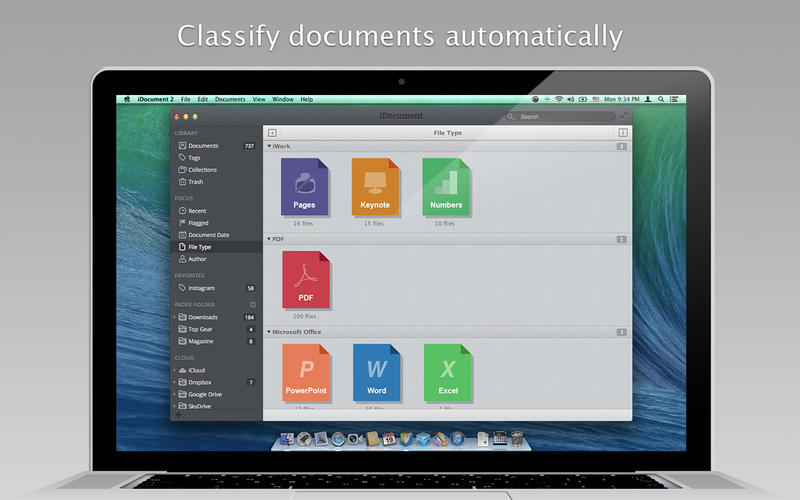
Task: Click the back button left of File Type header
Action: click(272, 133)
